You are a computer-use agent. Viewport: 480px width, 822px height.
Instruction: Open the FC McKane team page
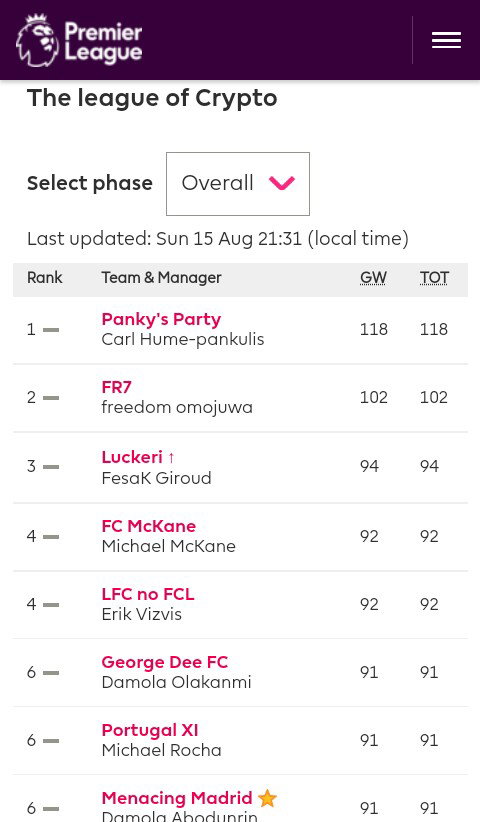[149, 526]
